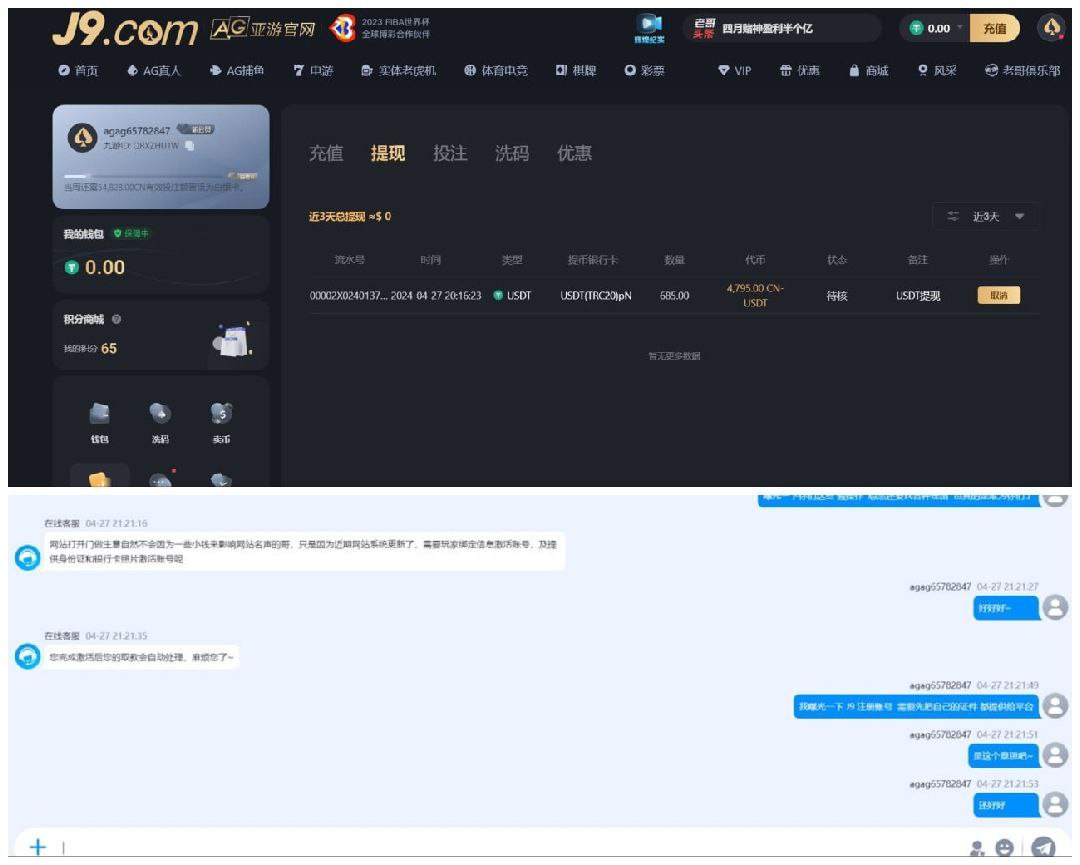Click the 卖币 sell coin icon
Screen dimensions: 1080x865
(x=221, y=415)
